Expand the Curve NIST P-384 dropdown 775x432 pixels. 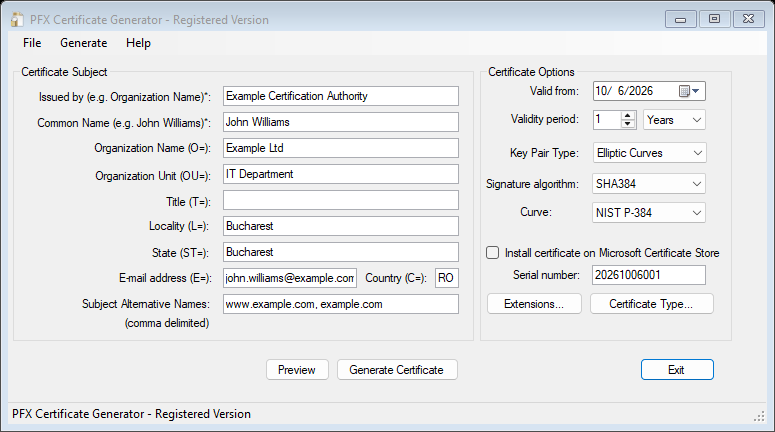pos(648,213)
